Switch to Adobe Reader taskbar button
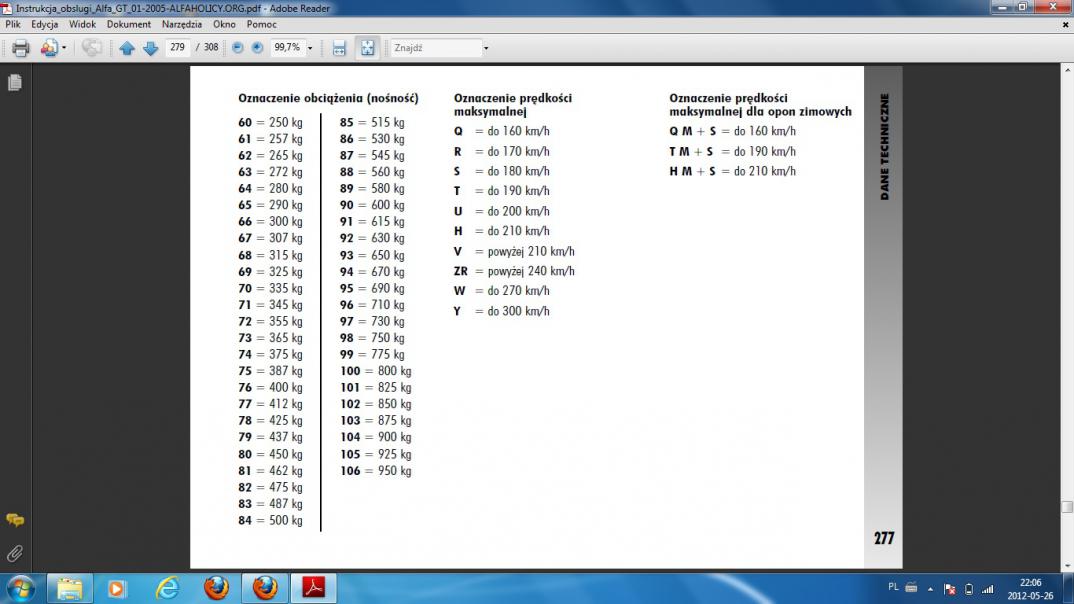The height and width of the screenshot is (604, 1074). click(314, 588)
